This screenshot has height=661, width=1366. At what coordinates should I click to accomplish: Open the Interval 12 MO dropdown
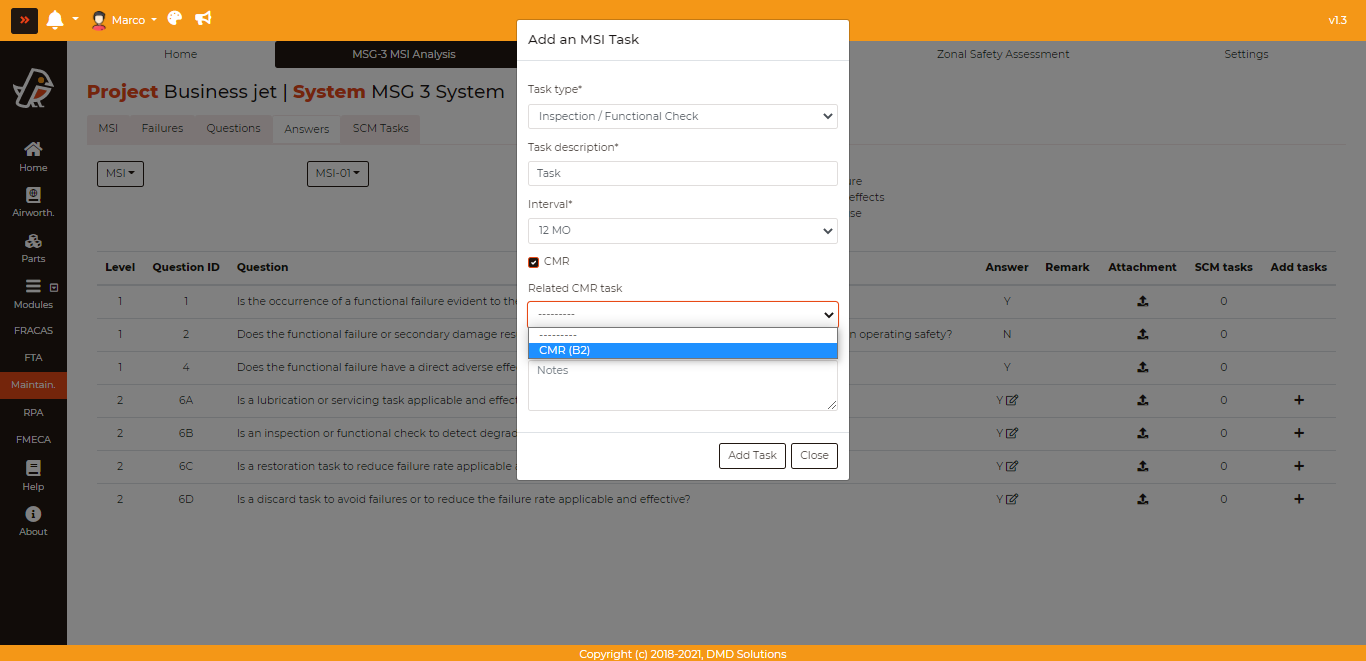pos(682,230)
